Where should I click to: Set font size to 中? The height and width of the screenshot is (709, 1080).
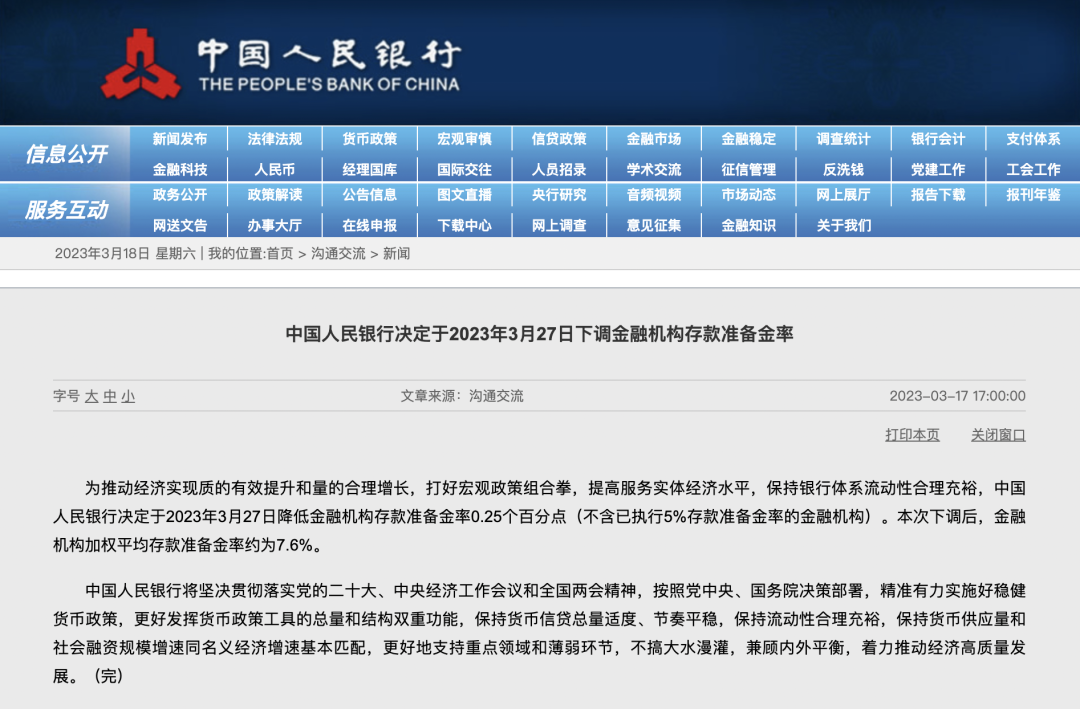point(110,396)
